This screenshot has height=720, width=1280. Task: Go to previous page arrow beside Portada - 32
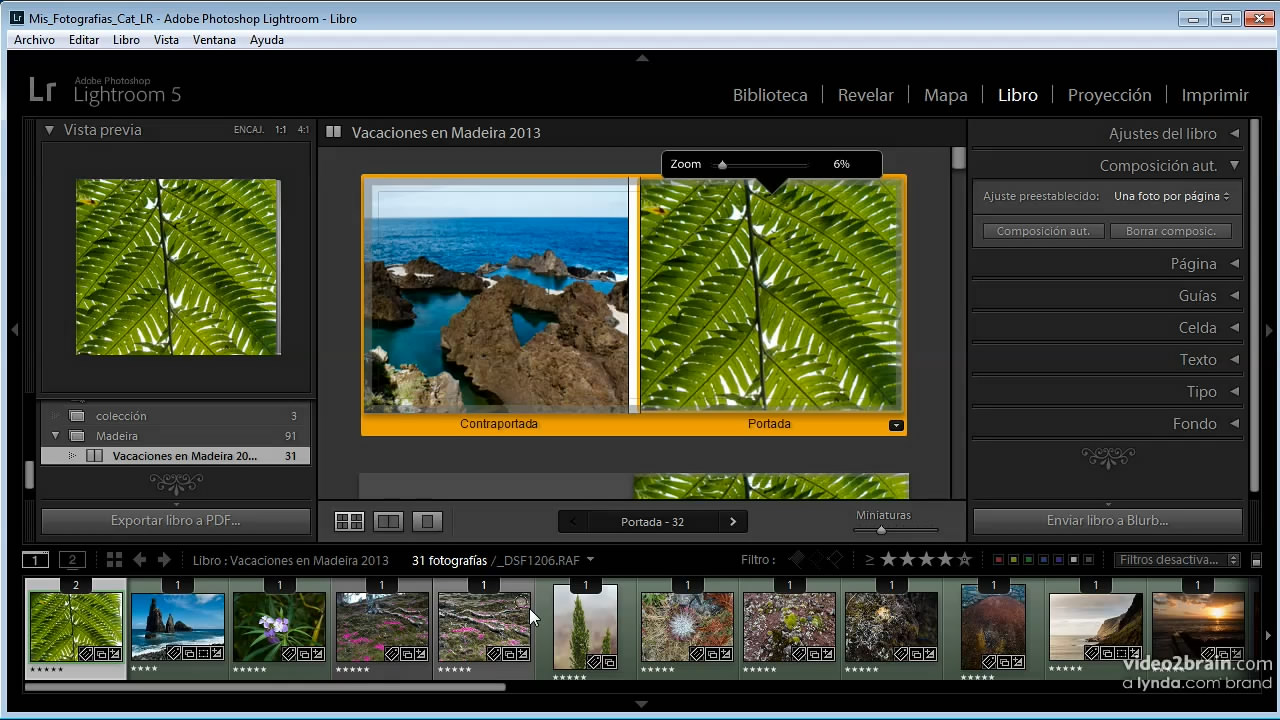click(x=572, y=521)
